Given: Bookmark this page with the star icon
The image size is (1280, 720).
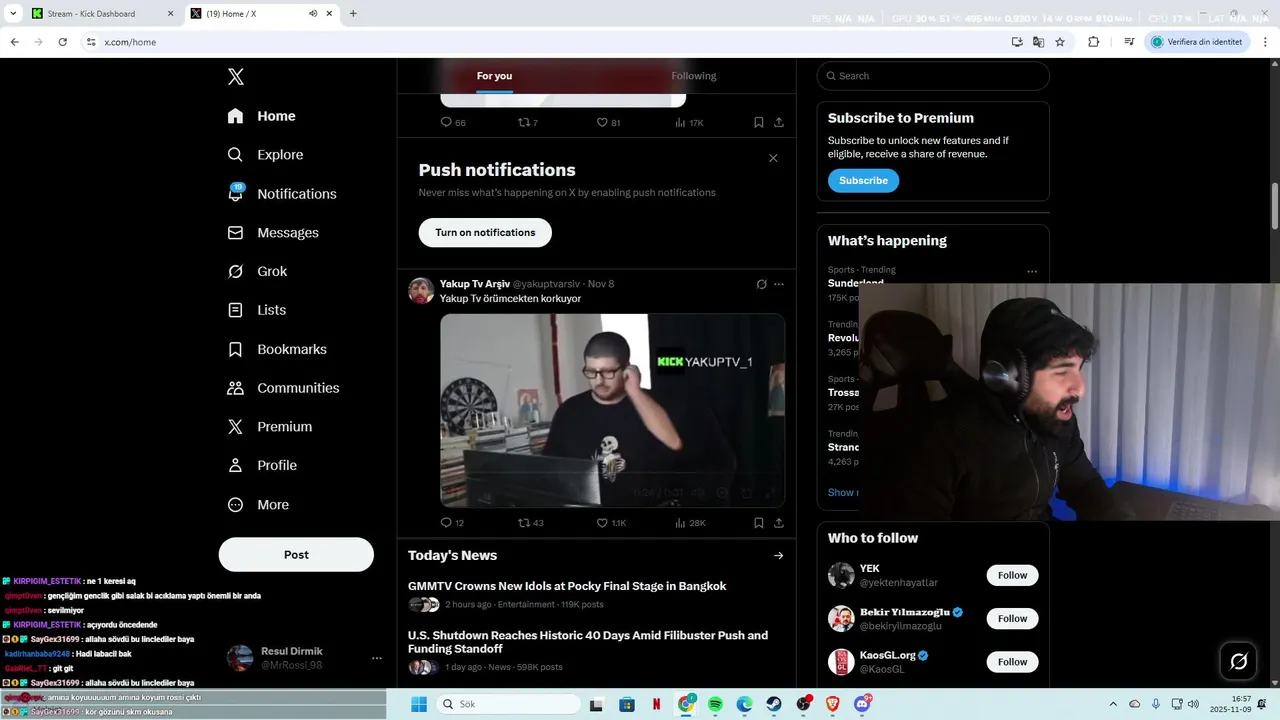Looking at the screenshot, I should point(1060,42).
